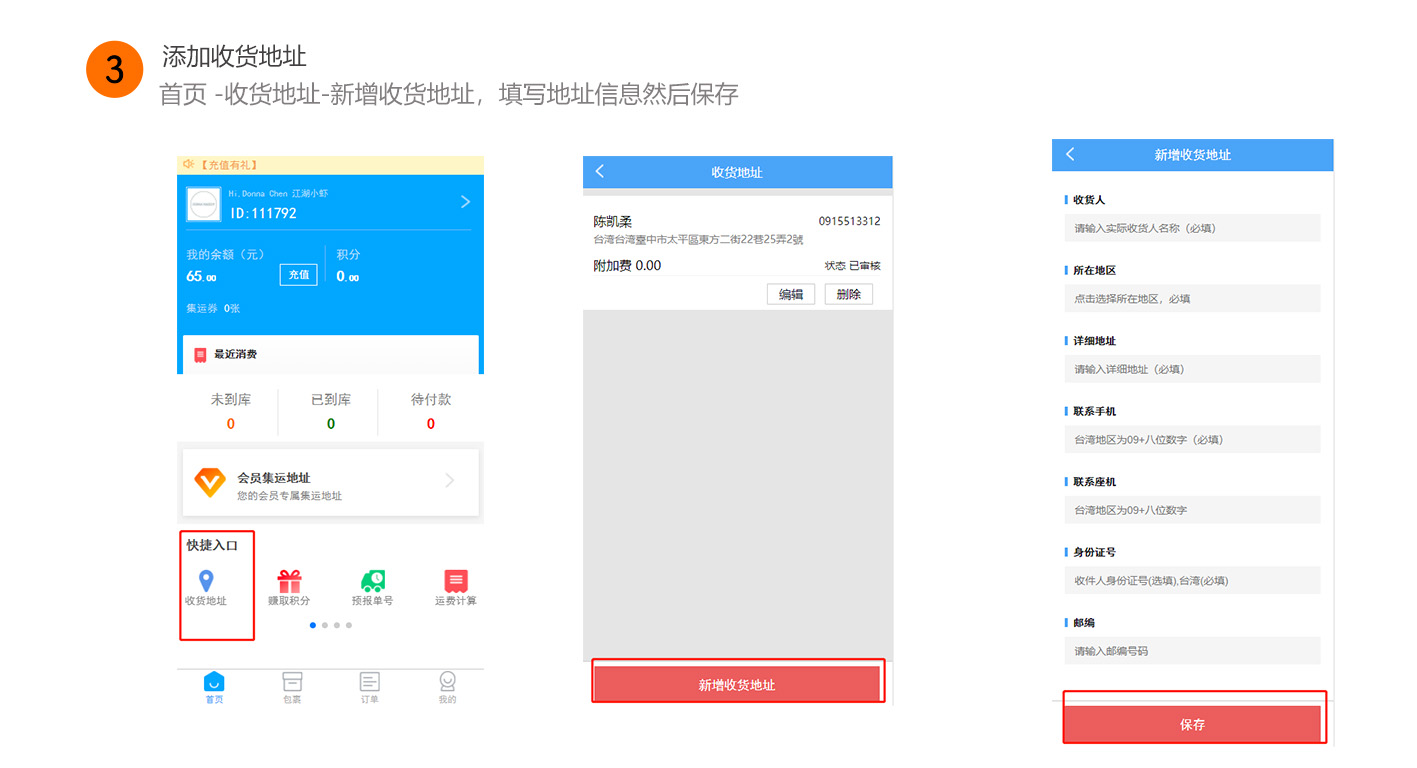The height and width of the screenshot is (768, 1417).
Task: Click the 会员集运地址 diamond icon
Action: point(210,483)
